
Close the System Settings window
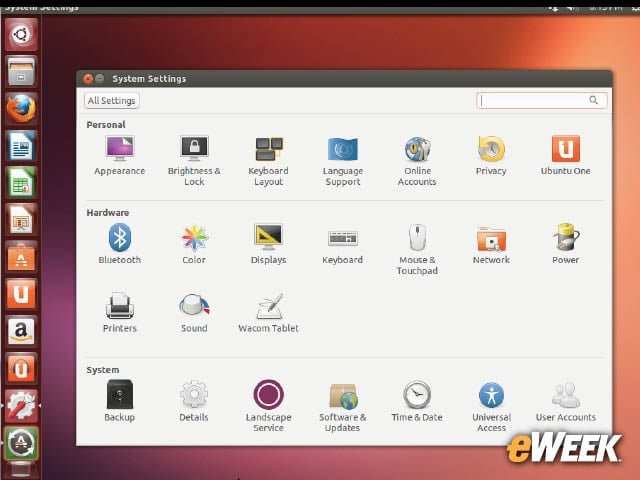(x=88, y=78)
